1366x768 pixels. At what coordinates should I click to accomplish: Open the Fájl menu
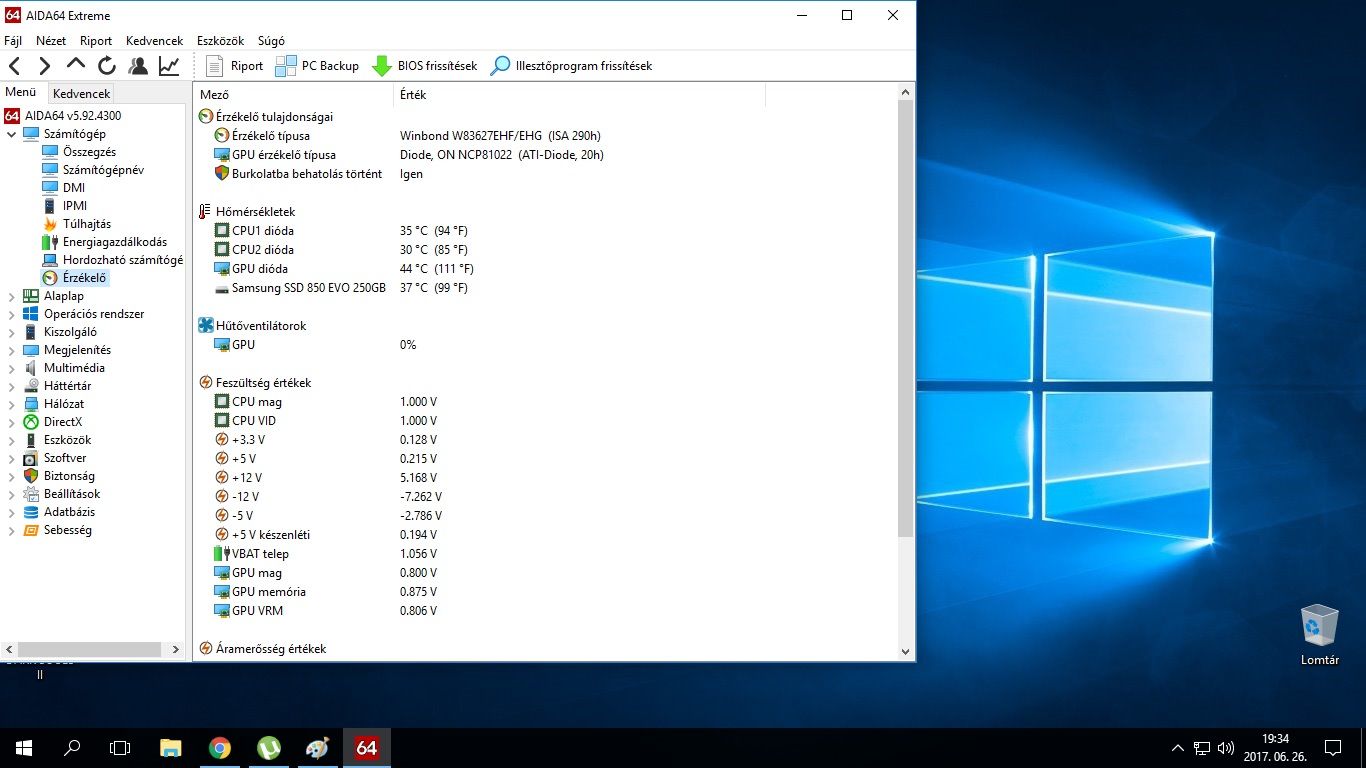pyautogui.click(x=13, y=41)
